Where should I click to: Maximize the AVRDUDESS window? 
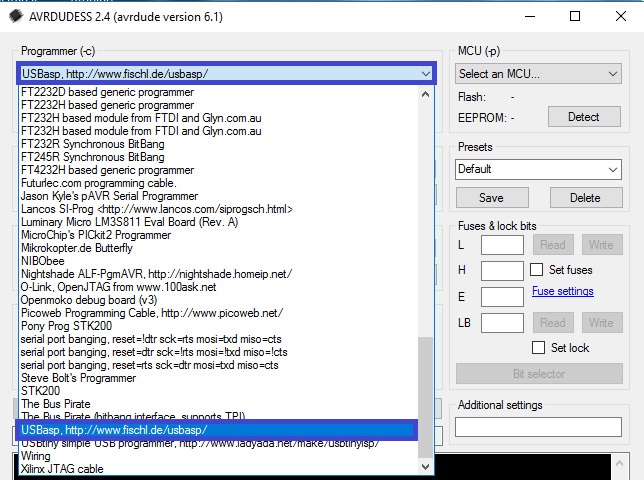point(575,16)
